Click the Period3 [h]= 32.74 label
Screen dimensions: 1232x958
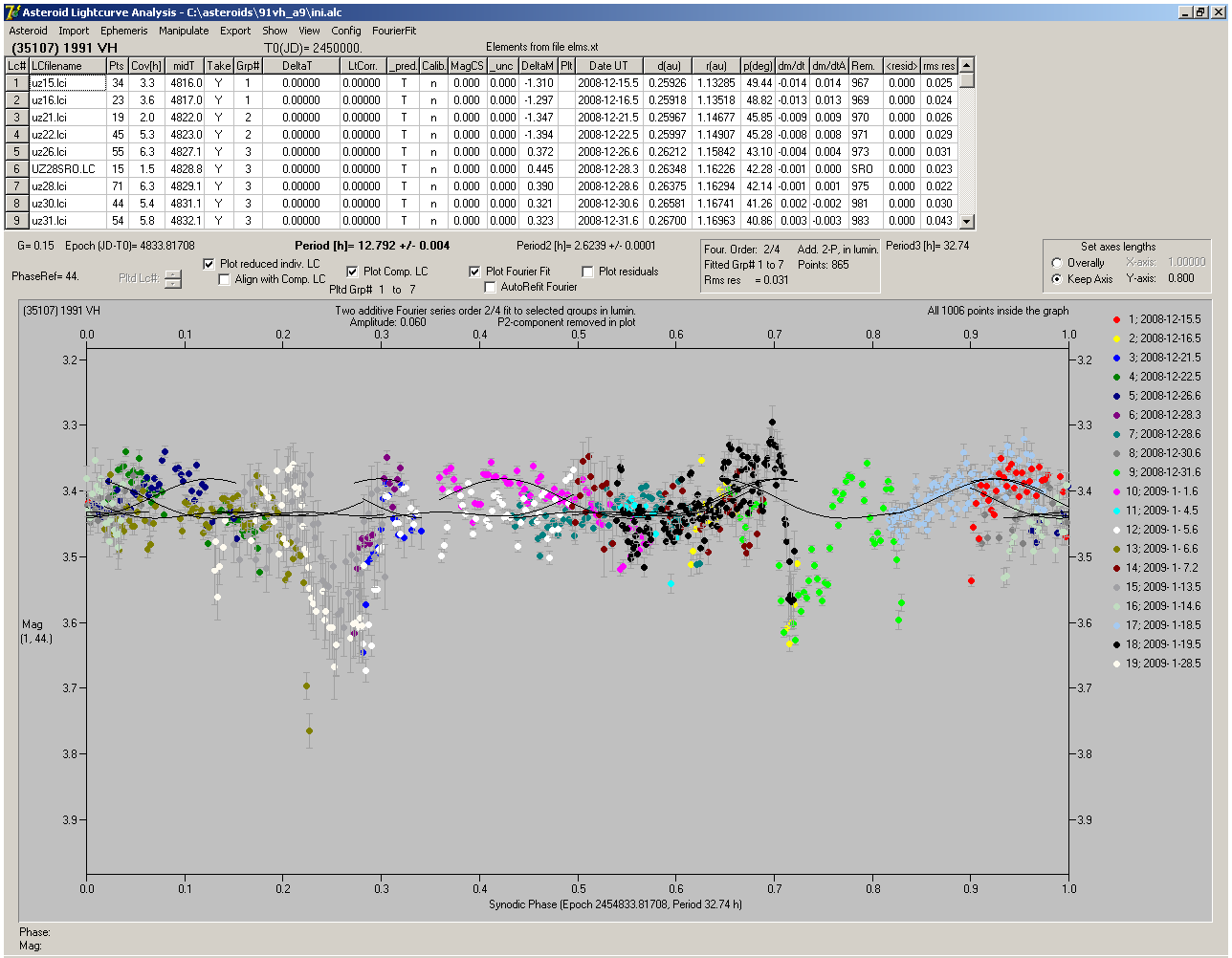(x=928, y=246)
